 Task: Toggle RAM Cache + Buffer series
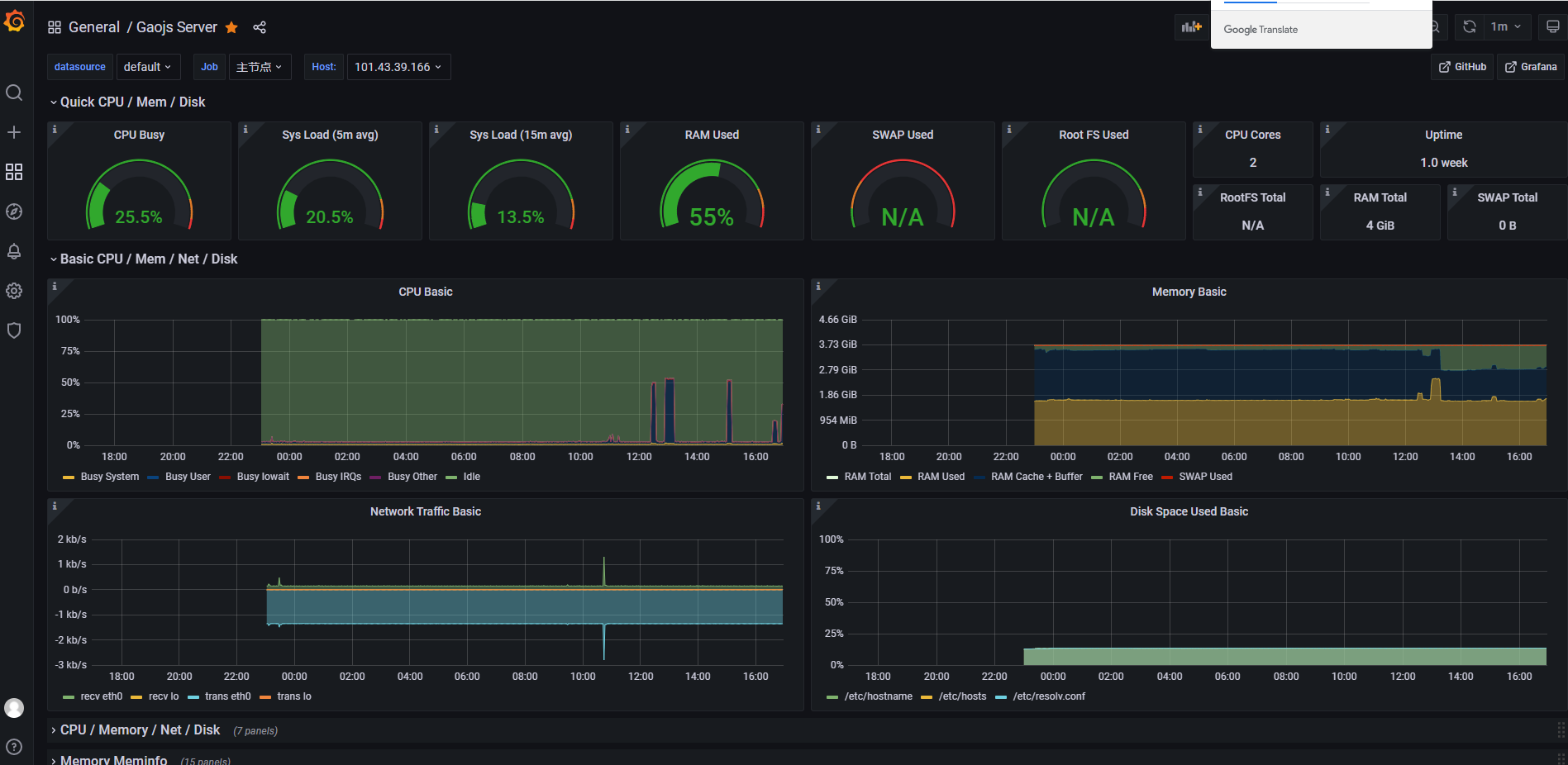(x=1037, y=477)
